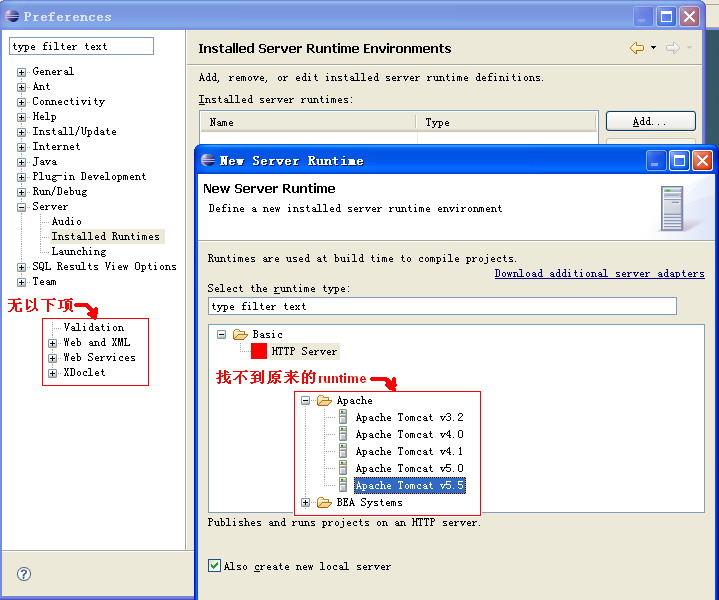
Task: Select Apache Tomcat v5.5 runtime
Action: (409, 486)
